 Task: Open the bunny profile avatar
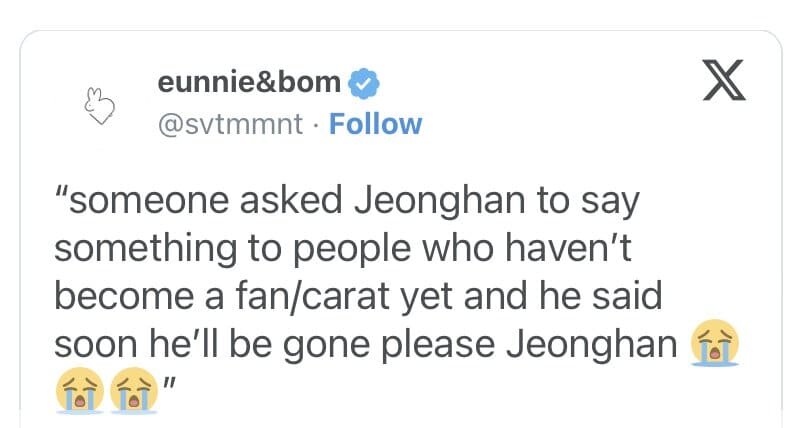click(99, 104)
